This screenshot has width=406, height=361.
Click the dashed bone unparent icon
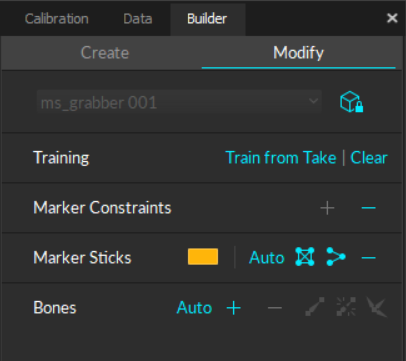click(346, 307)
